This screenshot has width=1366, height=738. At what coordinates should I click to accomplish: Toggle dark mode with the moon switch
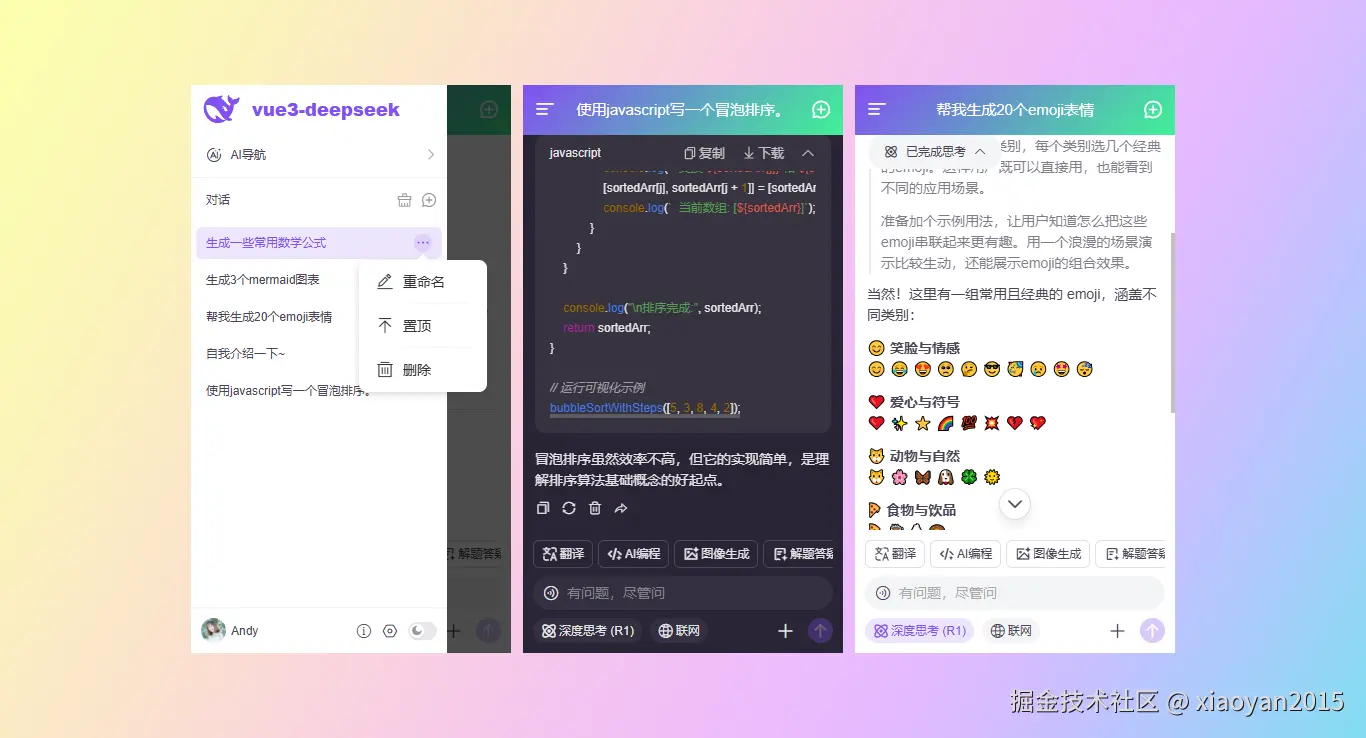point(421,630)
